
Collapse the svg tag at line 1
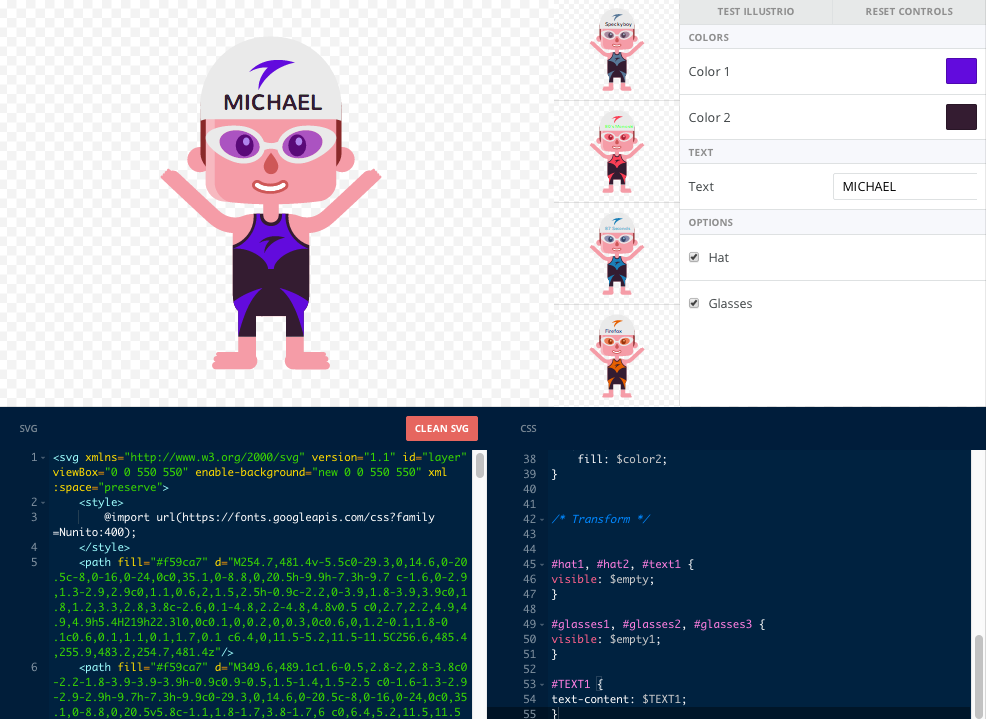click(43, 458)
